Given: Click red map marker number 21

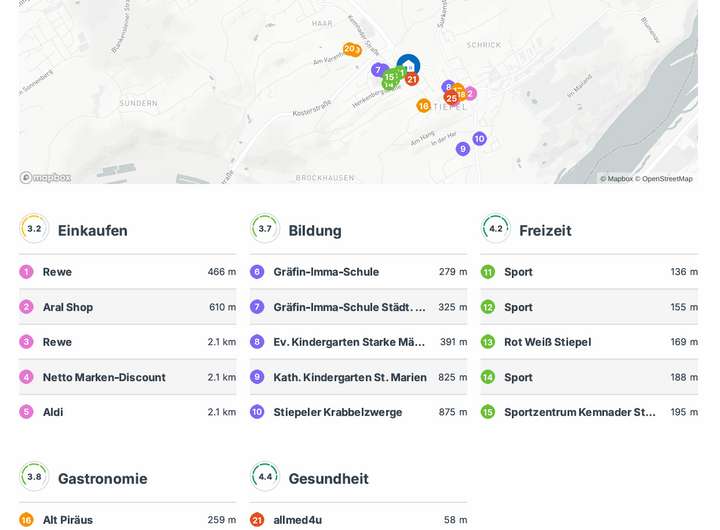Looking at the screenshot, I should coord(412,79).
